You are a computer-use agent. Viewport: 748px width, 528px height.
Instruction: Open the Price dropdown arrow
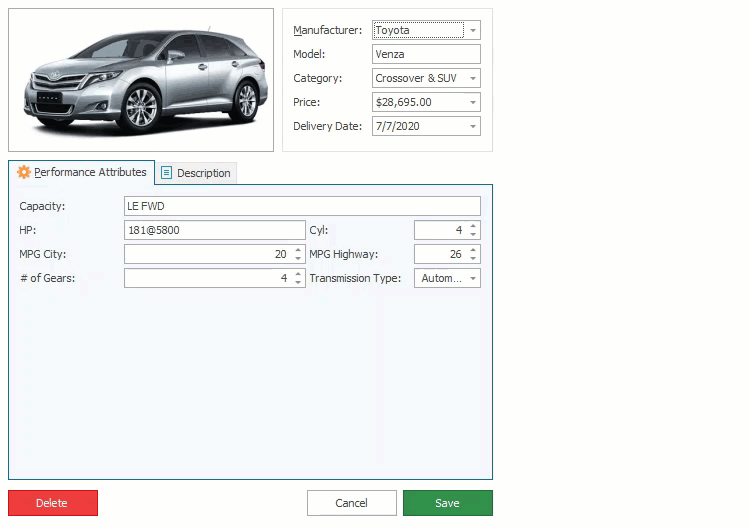(x=473, y=102)
